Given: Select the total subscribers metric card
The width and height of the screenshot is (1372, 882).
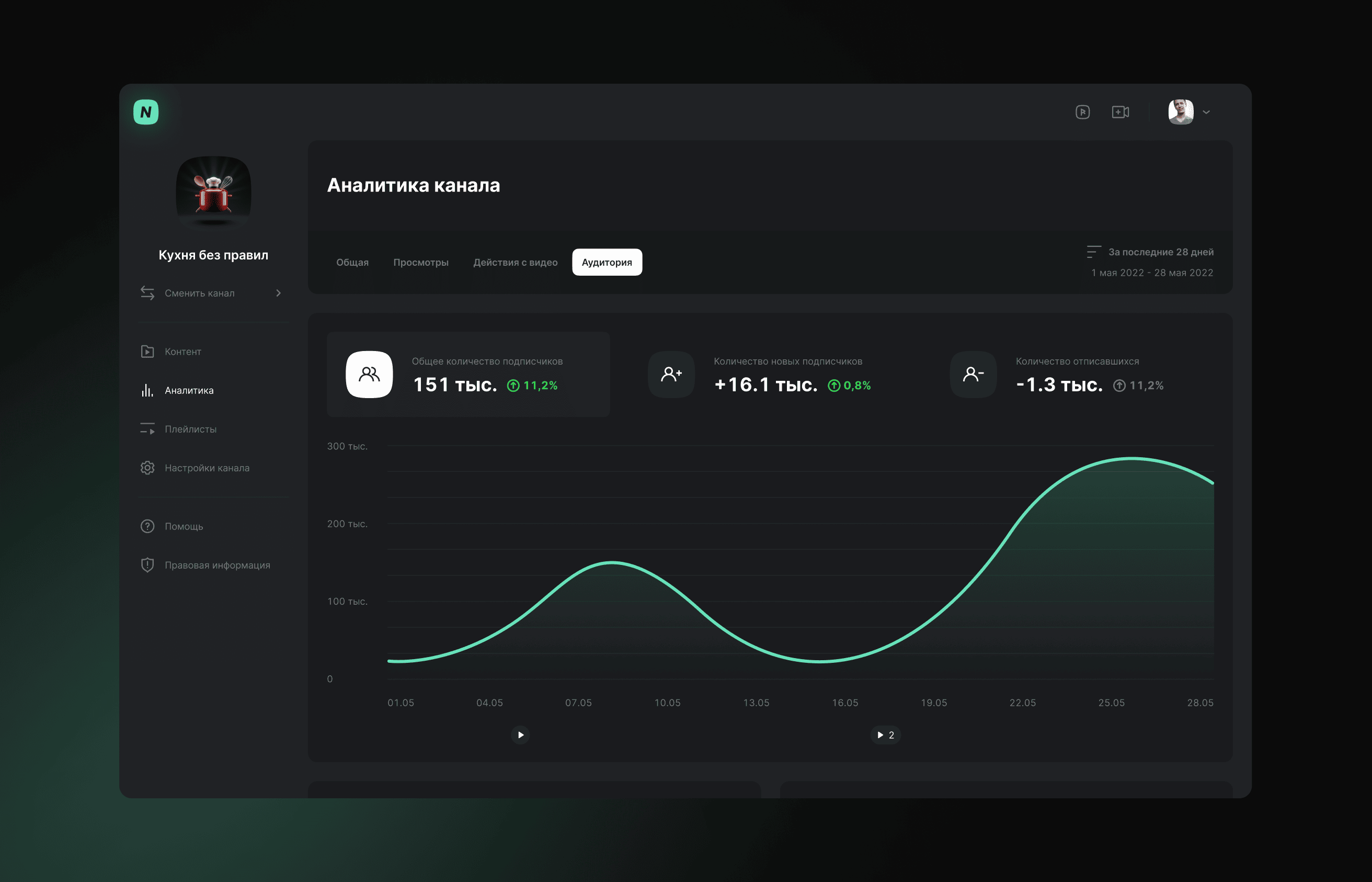Looking at the screenshot, I should (468, 374).
